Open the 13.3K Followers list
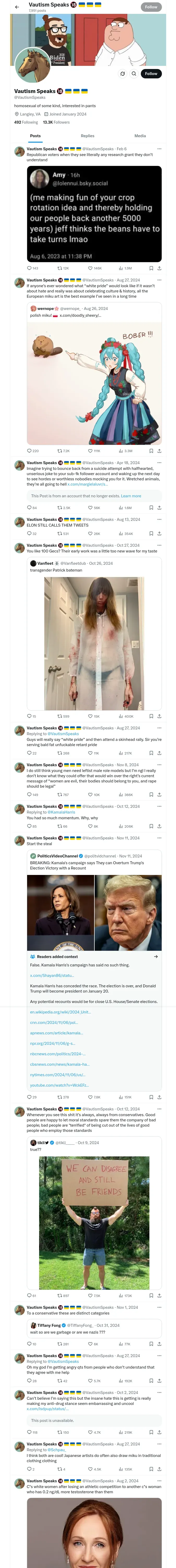176x1568 pixels. [56, 122]
